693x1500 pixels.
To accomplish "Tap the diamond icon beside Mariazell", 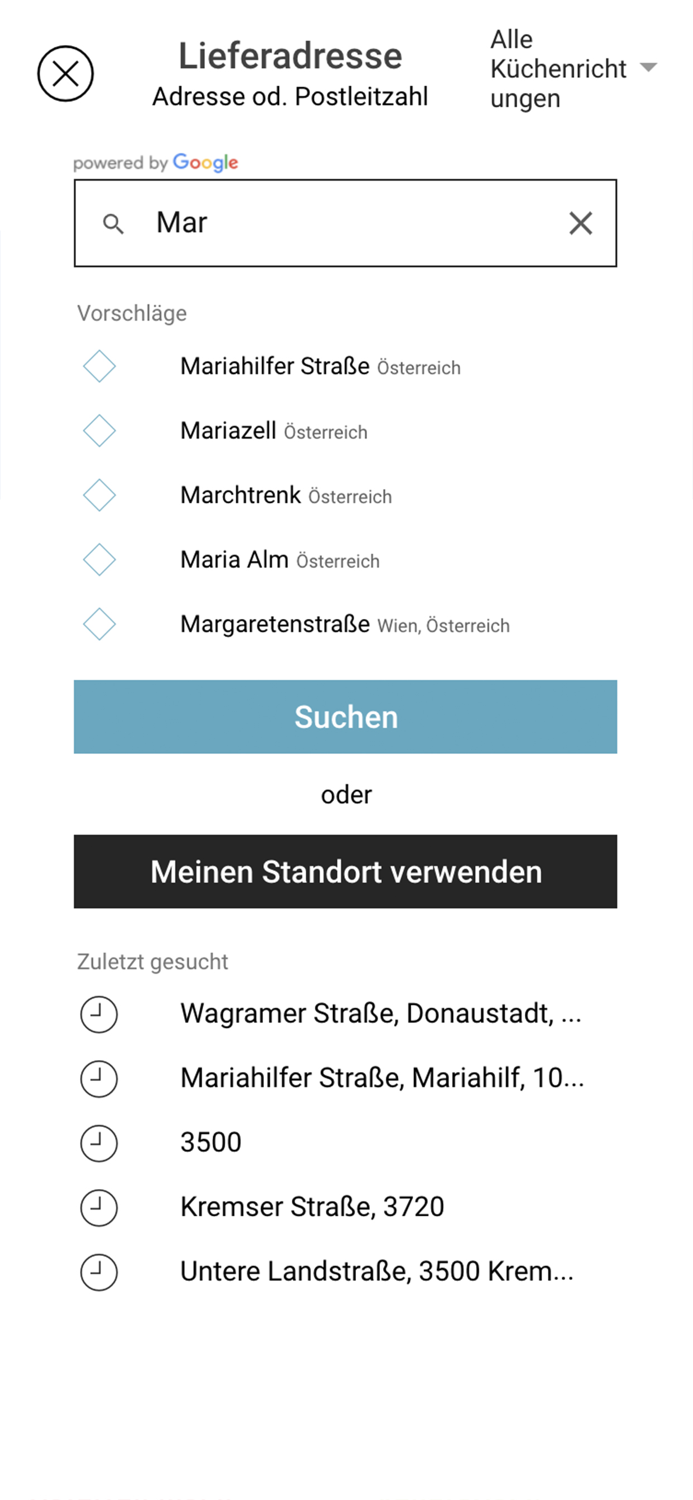I will point(99,431).
